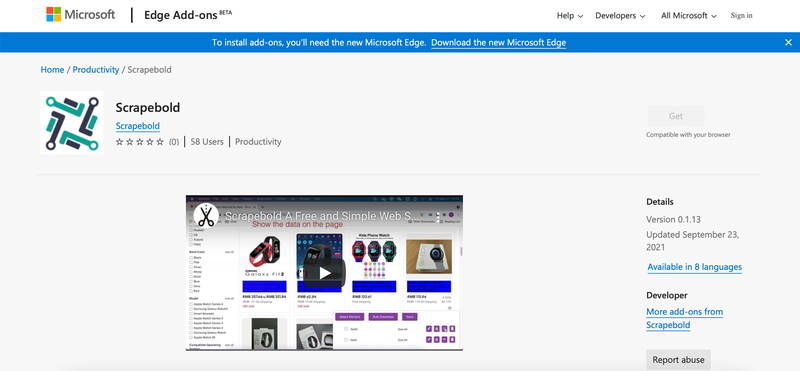Go to Home breadcrumb
The height and width of the screenshot is (371, 800).
coord(52,69)
